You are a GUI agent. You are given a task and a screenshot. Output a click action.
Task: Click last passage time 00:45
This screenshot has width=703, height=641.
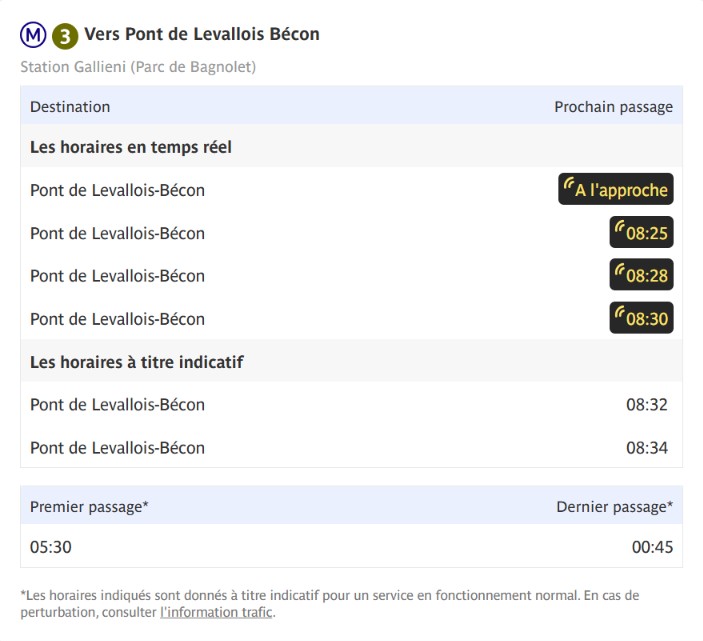click(x=652, y=547)
